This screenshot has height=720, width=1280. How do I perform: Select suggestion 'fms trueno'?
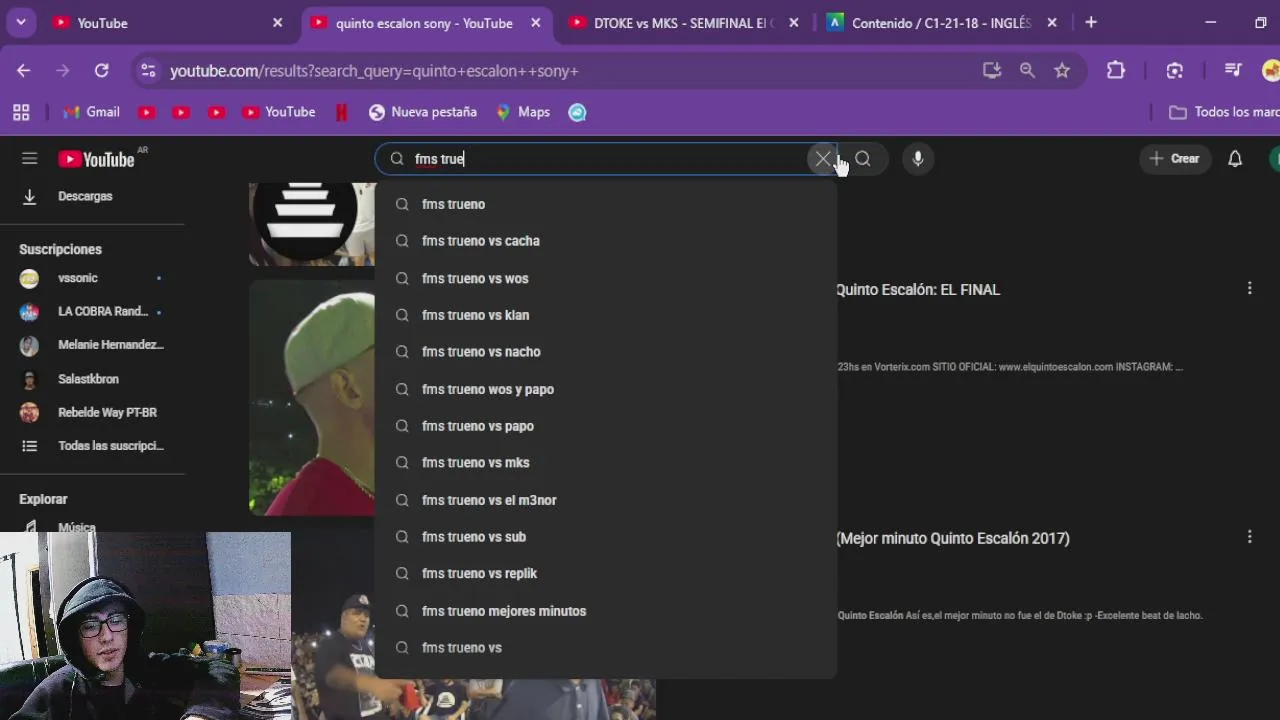pos(605,204)
